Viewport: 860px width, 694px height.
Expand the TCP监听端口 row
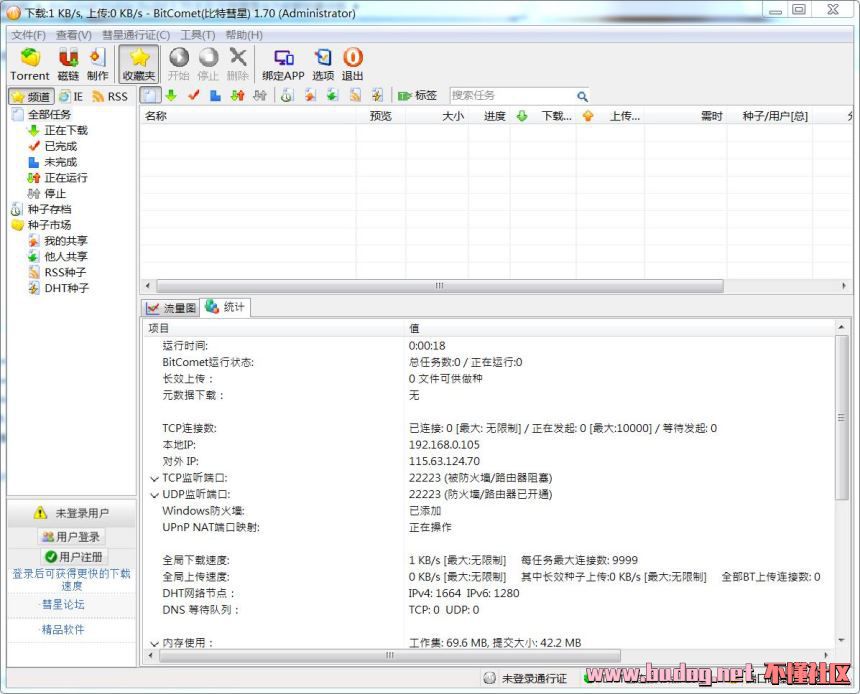[155, 479]
